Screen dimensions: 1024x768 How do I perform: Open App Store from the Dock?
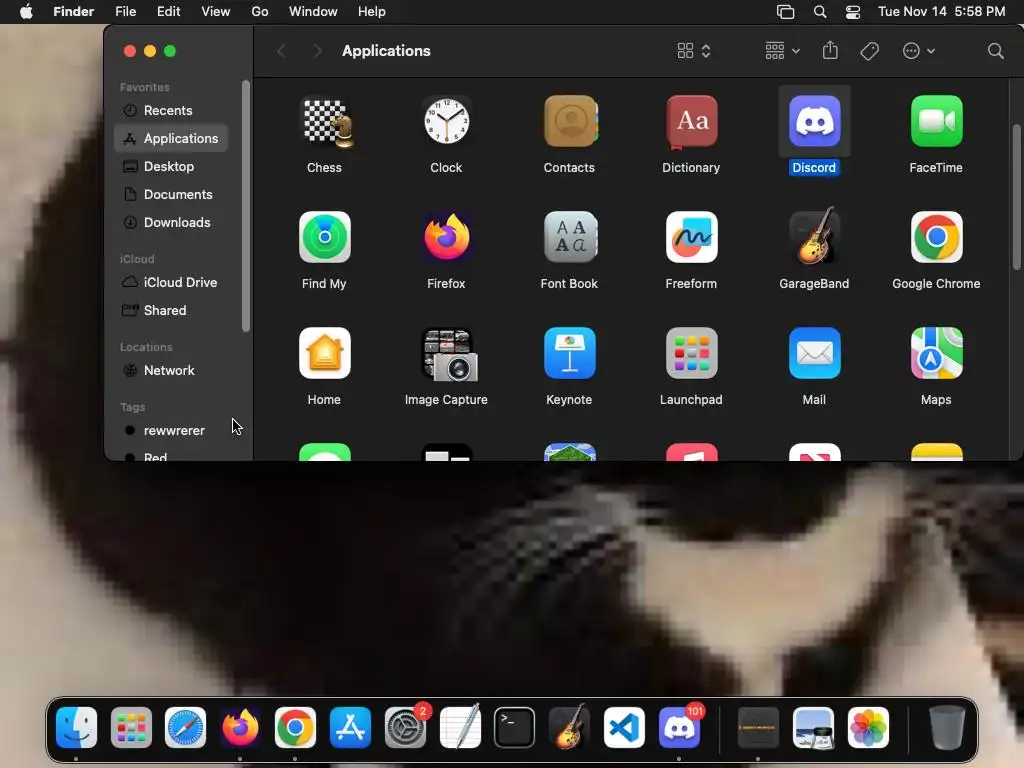click(x=351, y=728)
